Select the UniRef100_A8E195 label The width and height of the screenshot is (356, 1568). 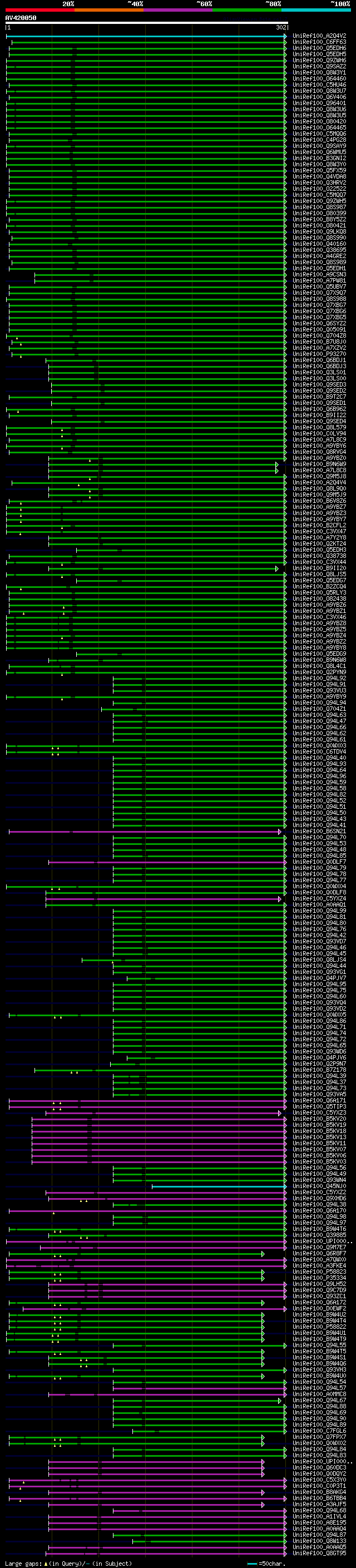point(319,1523)
